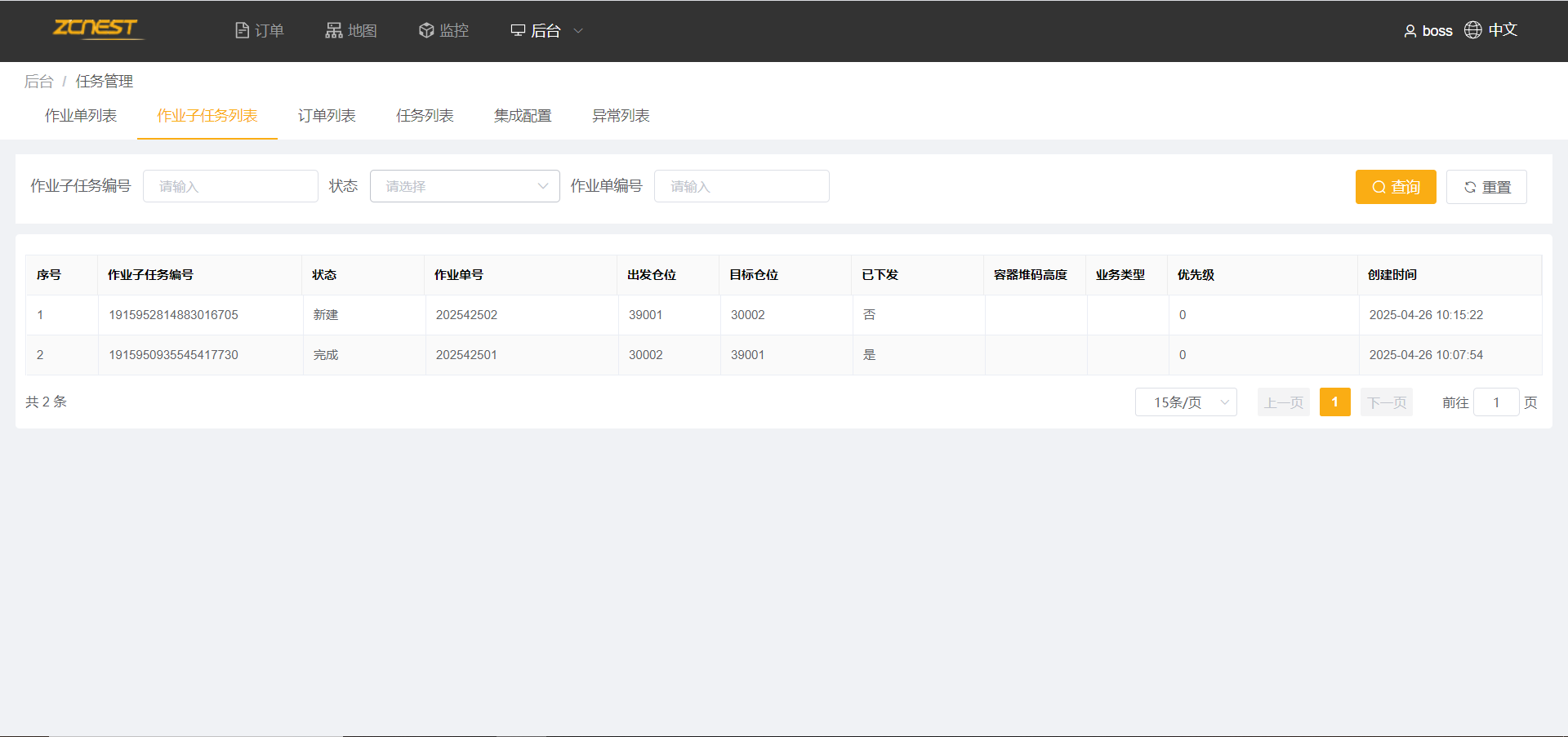
Task: Click the 前往 page number input box
Action: point(1495,402)
